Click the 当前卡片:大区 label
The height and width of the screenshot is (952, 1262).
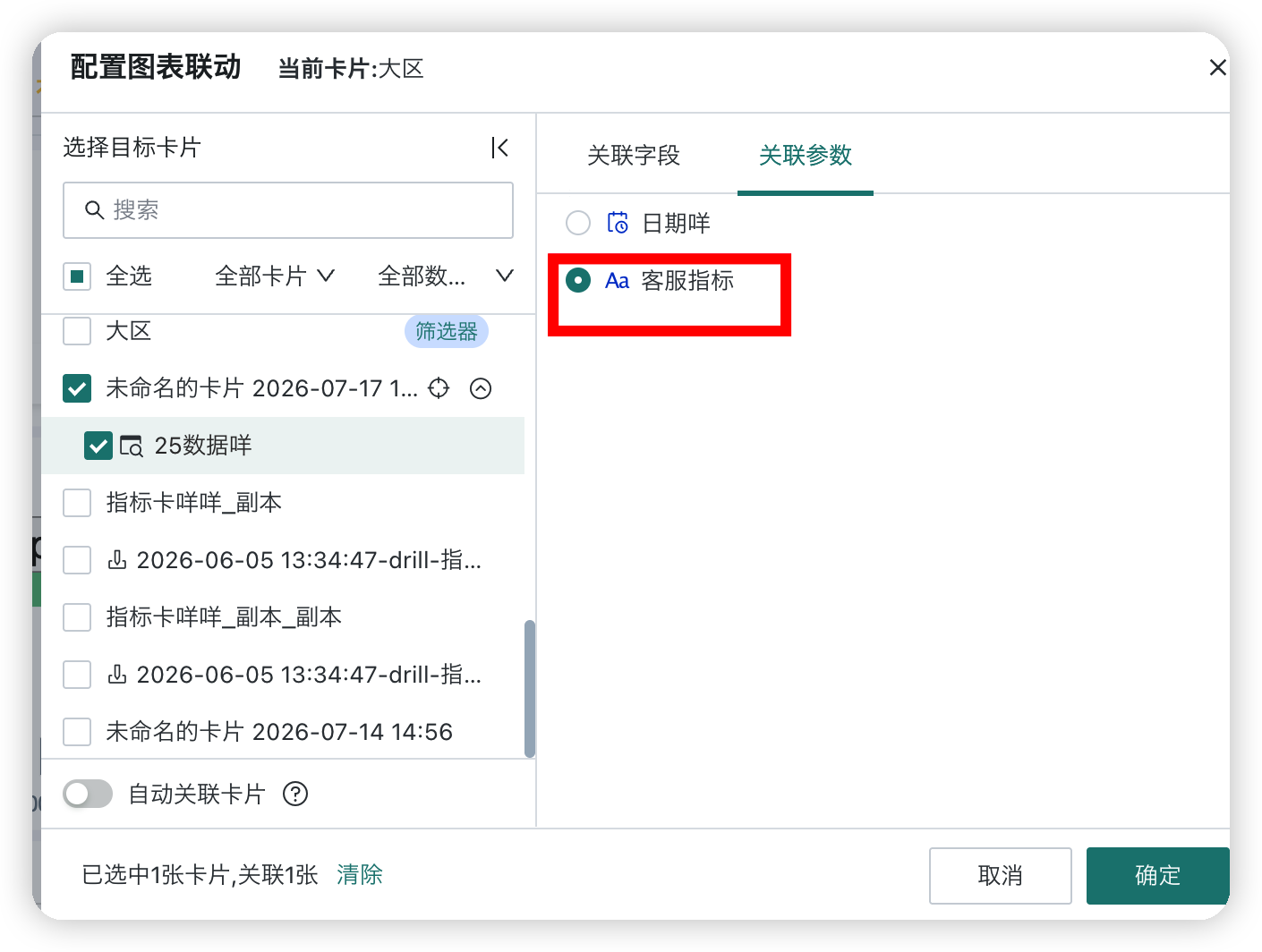pyautogui.click(x=351, y=69)
